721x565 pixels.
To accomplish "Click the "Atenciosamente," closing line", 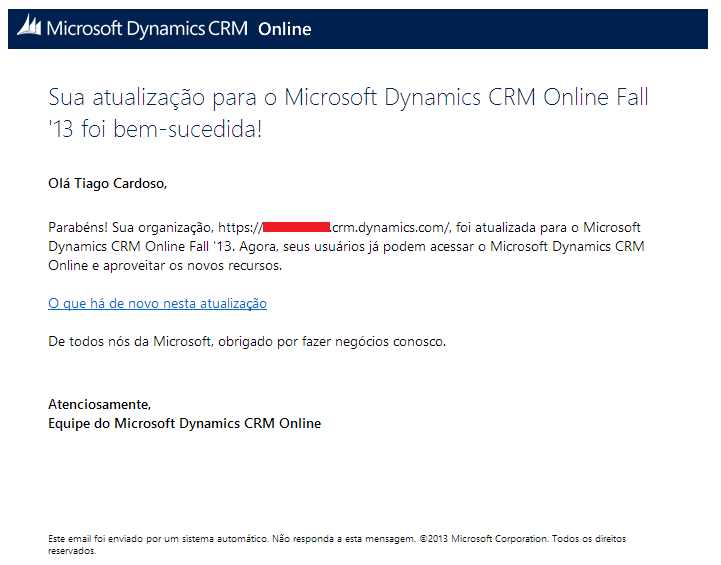I will click(99, 404).
